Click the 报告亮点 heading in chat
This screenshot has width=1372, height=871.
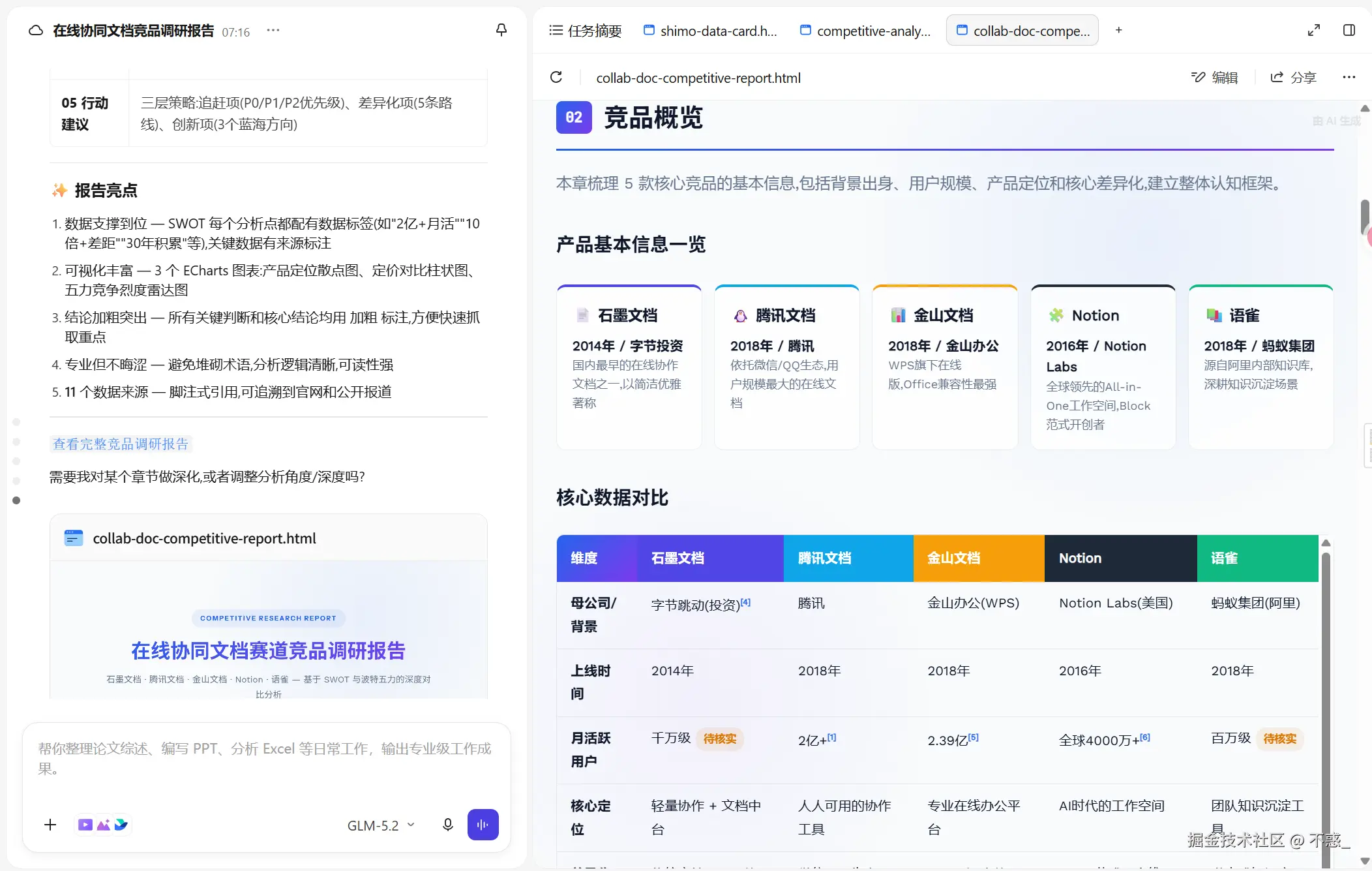(x=106, y=191)
